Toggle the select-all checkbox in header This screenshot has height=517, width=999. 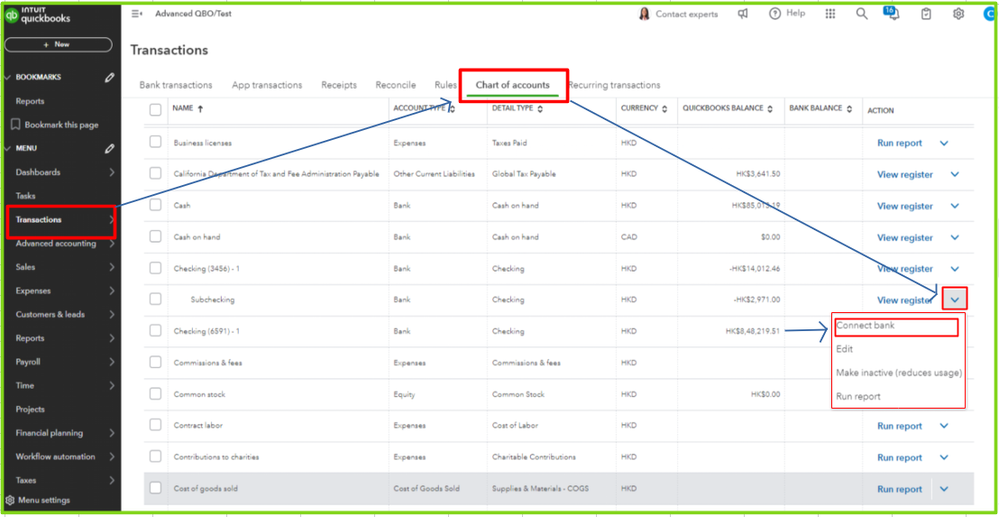click(x=155, y=110)
